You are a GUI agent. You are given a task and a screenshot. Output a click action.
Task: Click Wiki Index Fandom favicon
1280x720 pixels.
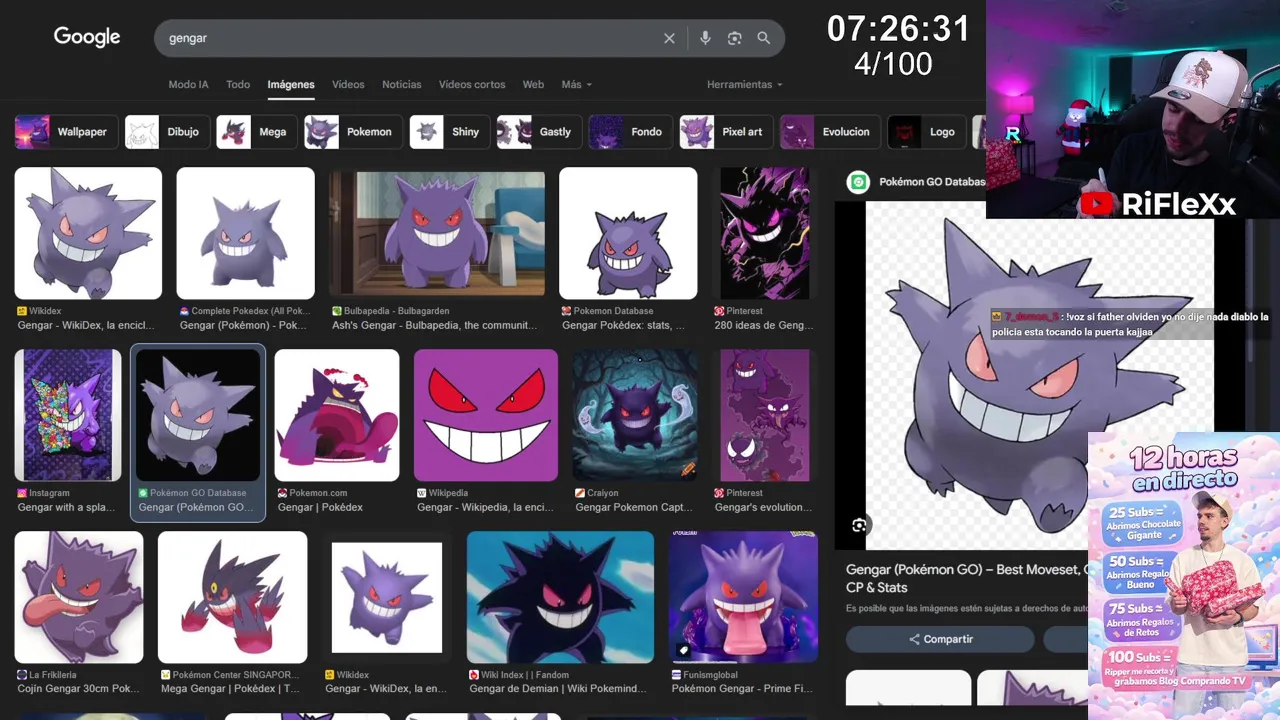click(475, 675)
